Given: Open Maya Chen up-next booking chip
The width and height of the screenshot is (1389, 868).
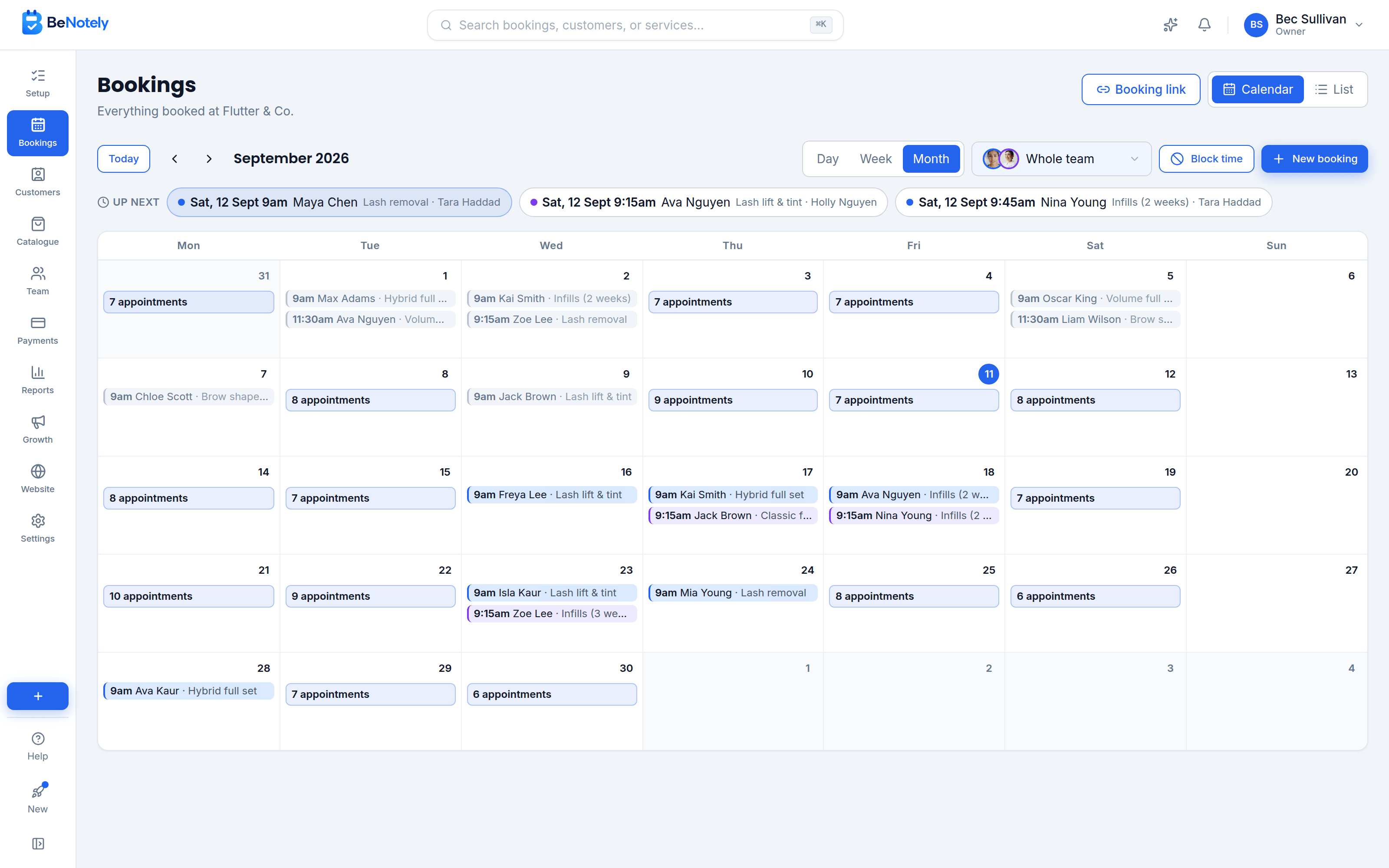Looking at the screenshot, I should click(339, 202).
